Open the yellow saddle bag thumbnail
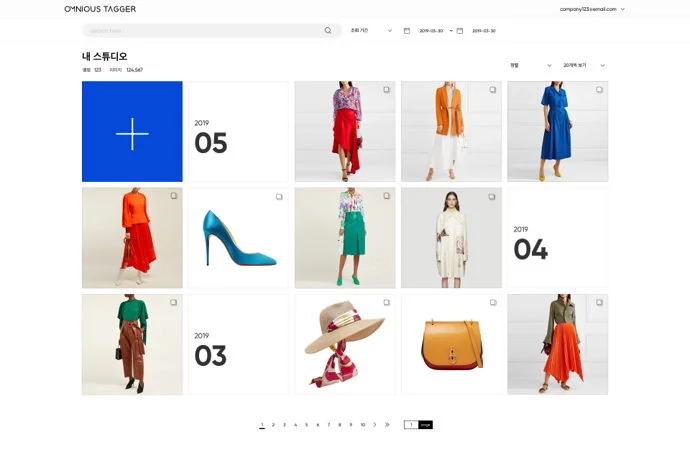The image size is (690, 455). (451, 344)
